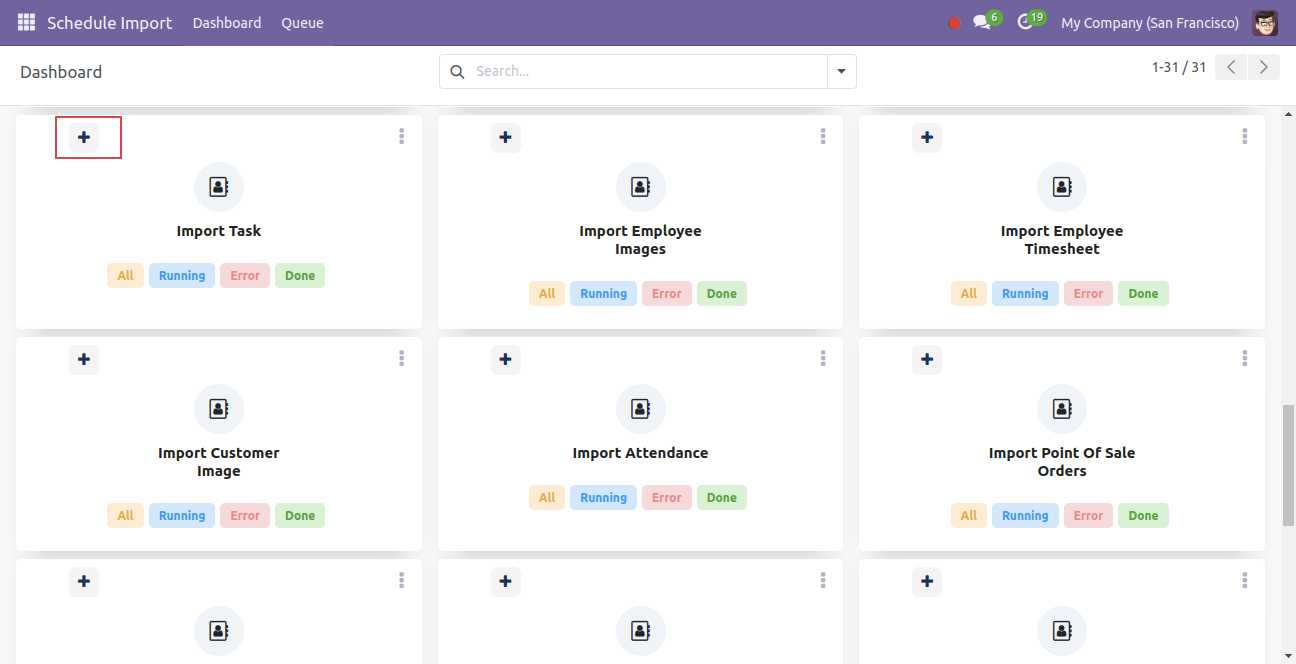
Task: Click the contact-book icon on Import Attendance card
Action: pyautogui.click(x=641, y=409)
